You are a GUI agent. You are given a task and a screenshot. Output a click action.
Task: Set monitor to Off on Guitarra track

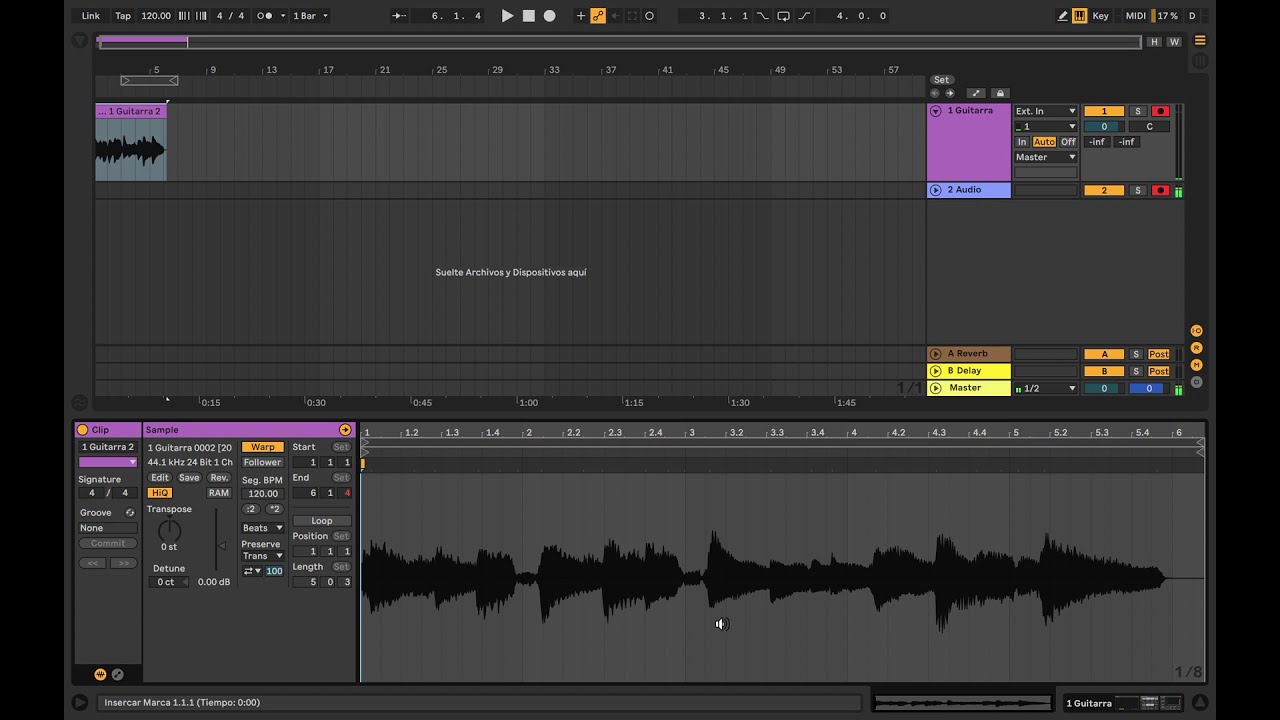1068,142
